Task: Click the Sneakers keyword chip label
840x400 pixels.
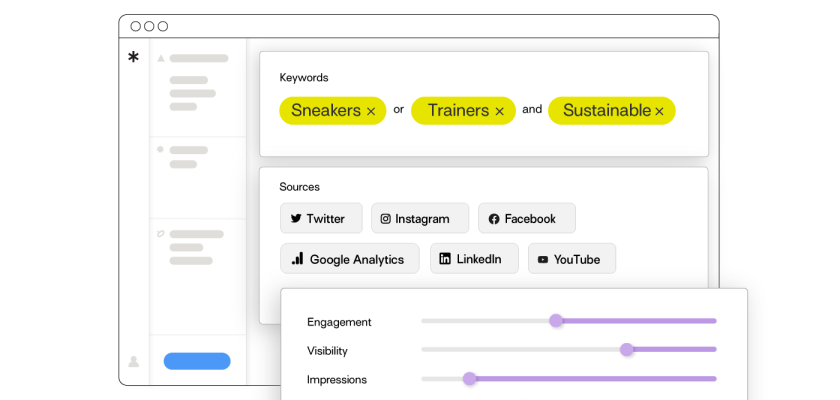Action: point(325,111)
